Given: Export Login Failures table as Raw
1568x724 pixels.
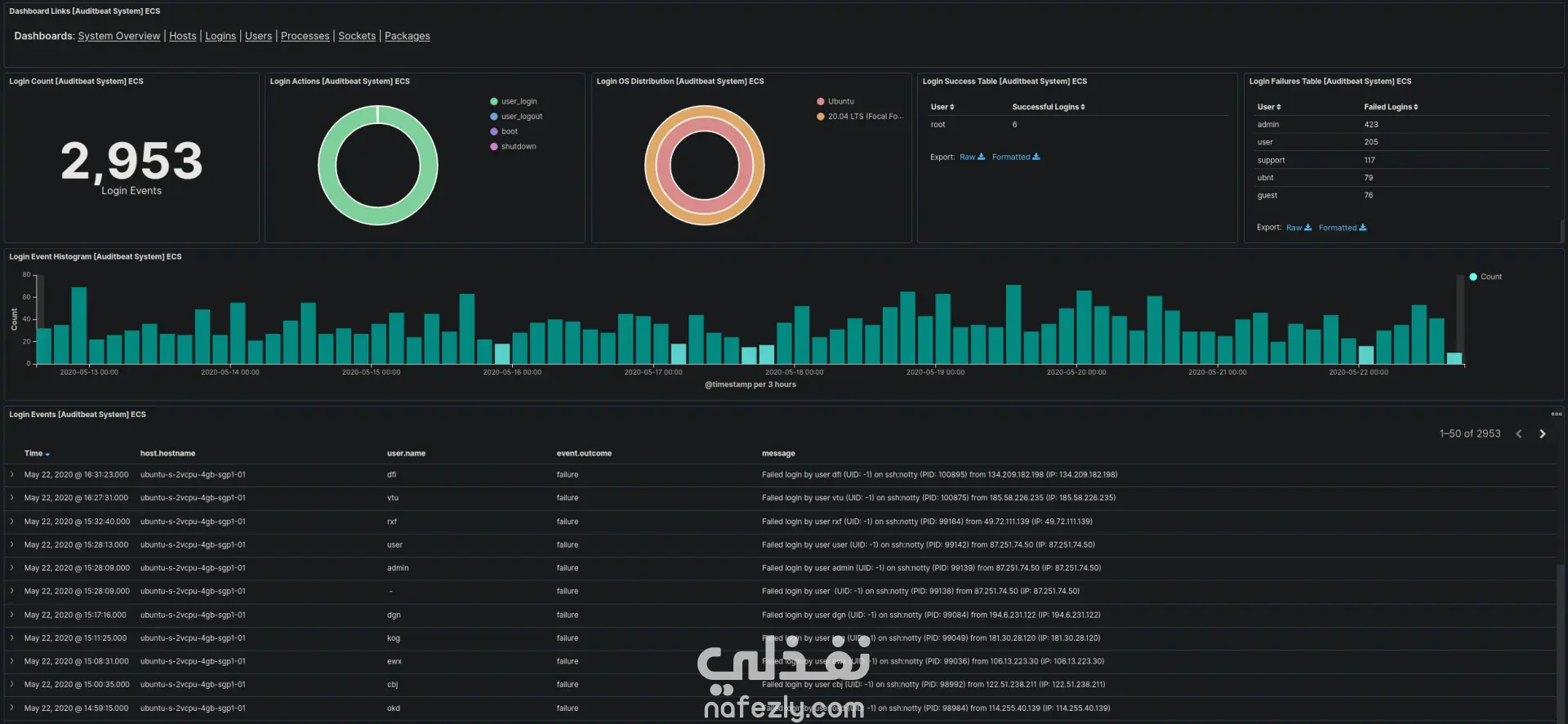Looking at the screenshot, I should (1298, 228).
